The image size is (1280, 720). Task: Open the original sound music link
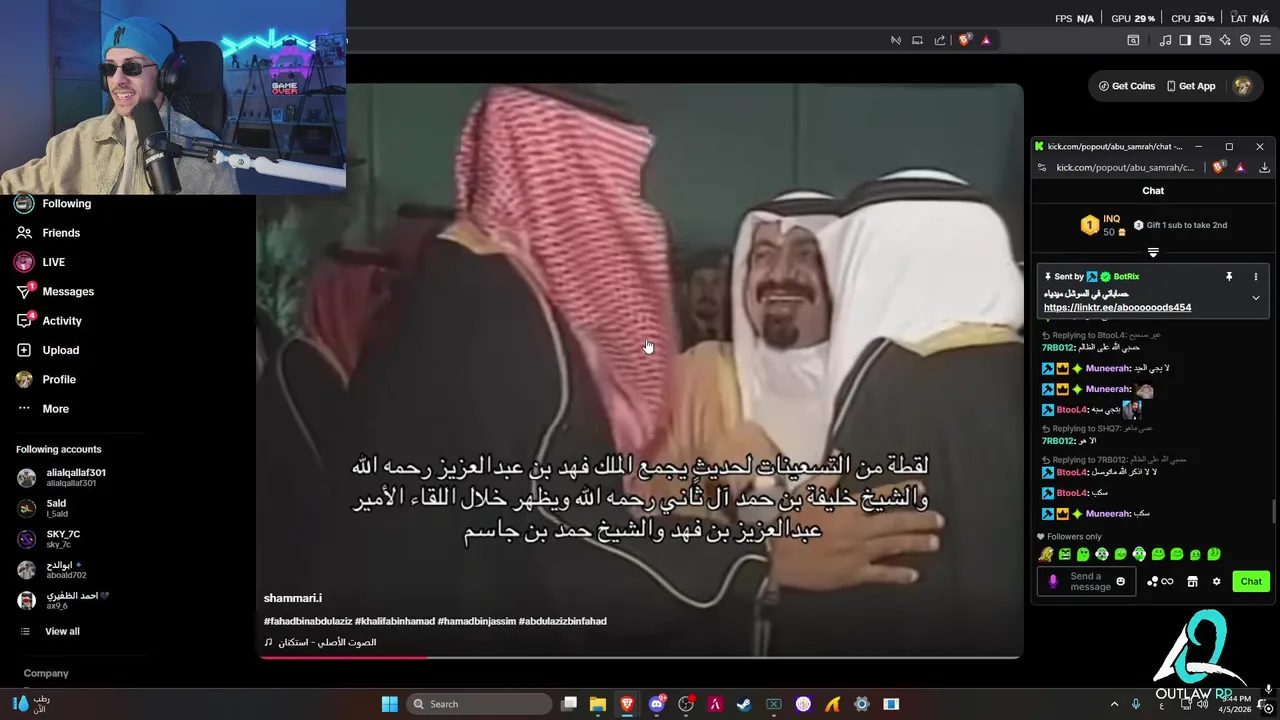[320, 642]
